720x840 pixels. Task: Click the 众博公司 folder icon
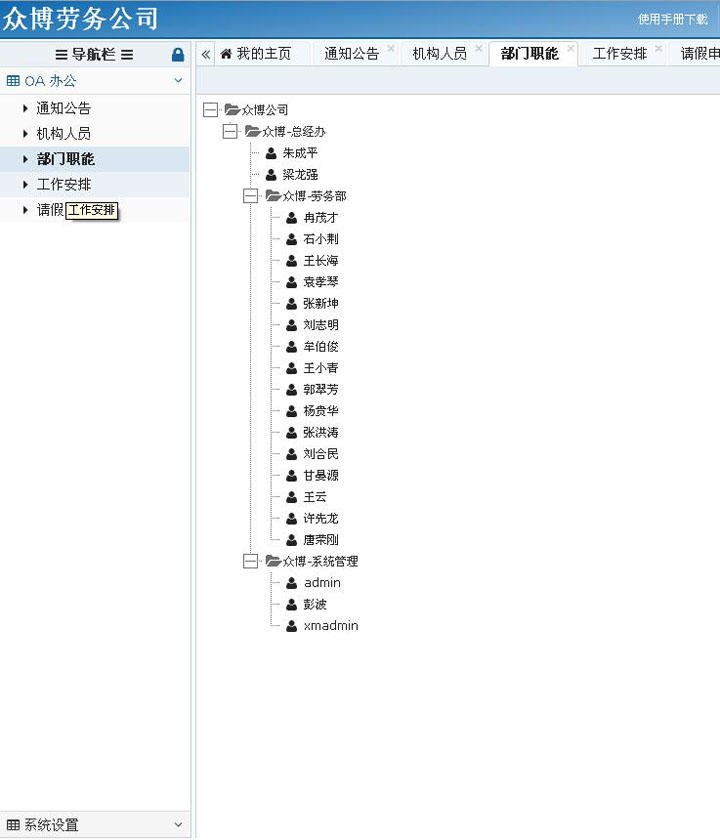(x=232, y=110)
